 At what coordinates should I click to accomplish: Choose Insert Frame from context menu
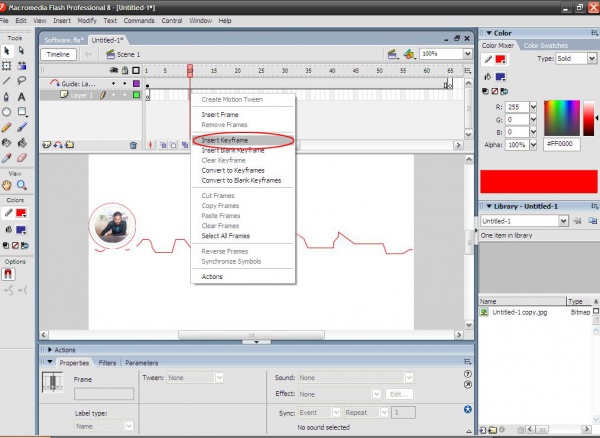[x=243, y=115]
